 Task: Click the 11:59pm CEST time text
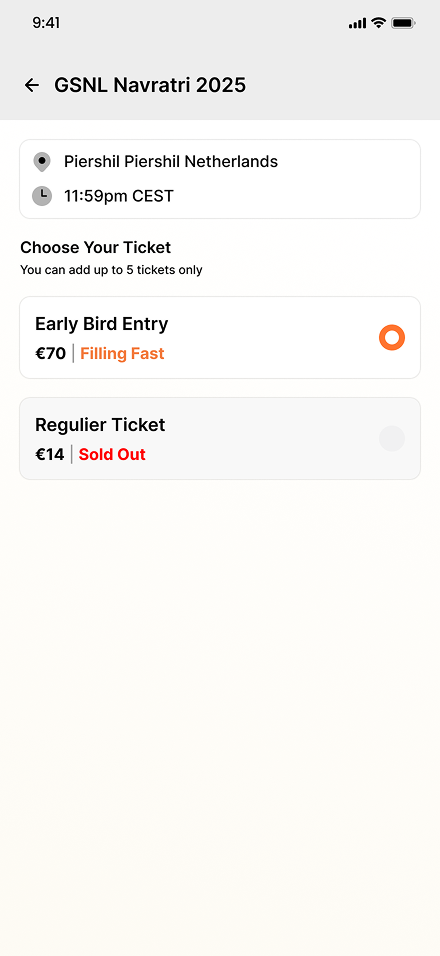pyautogui.click(x=119, y=196)
